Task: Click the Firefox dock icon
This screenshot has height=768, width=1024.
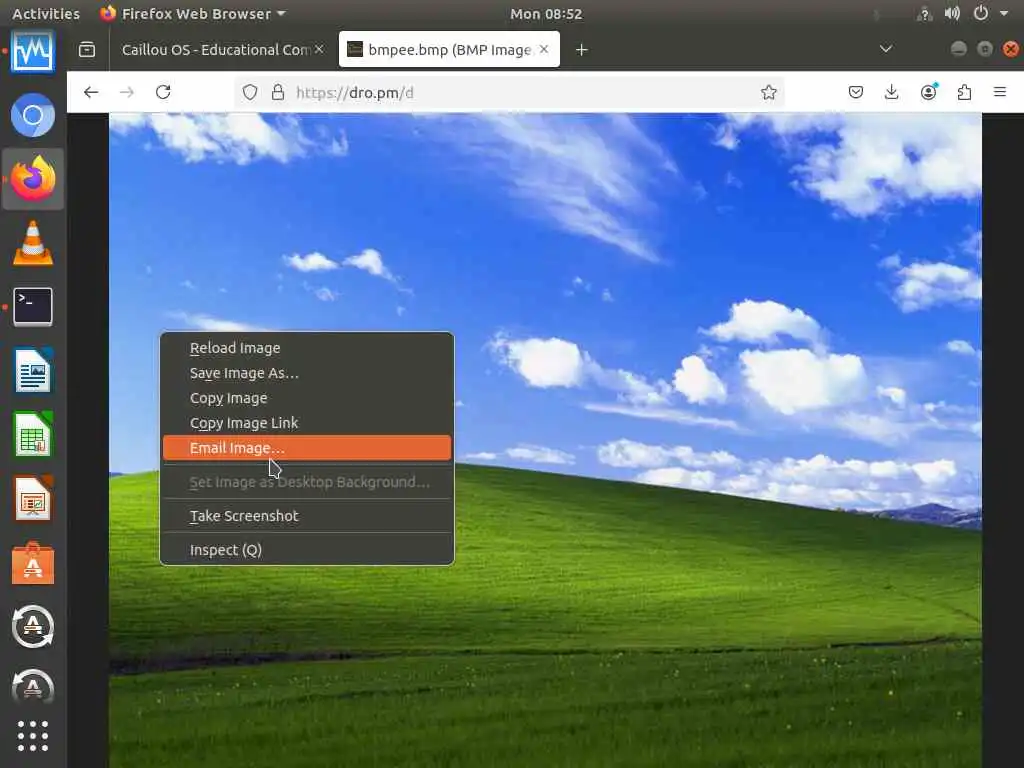Action: [33, 178]
